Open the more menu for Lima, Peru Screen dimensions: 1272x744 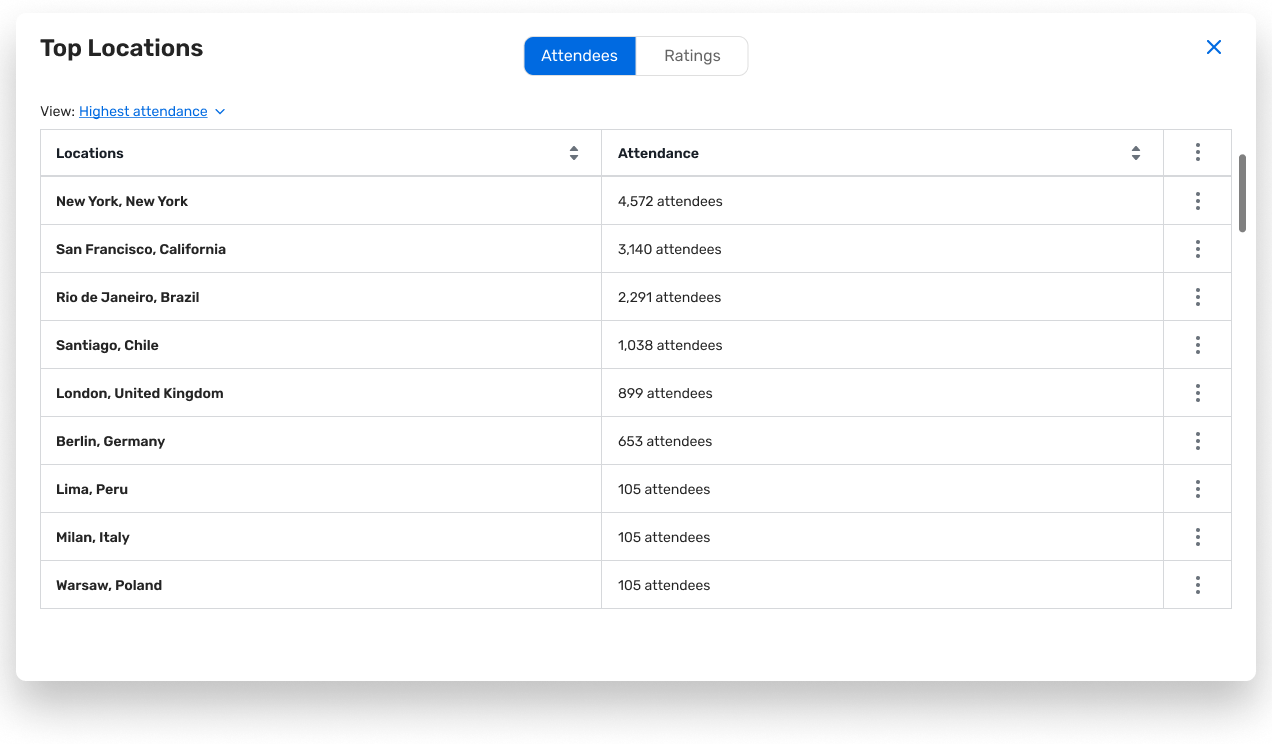(1197, 489)
